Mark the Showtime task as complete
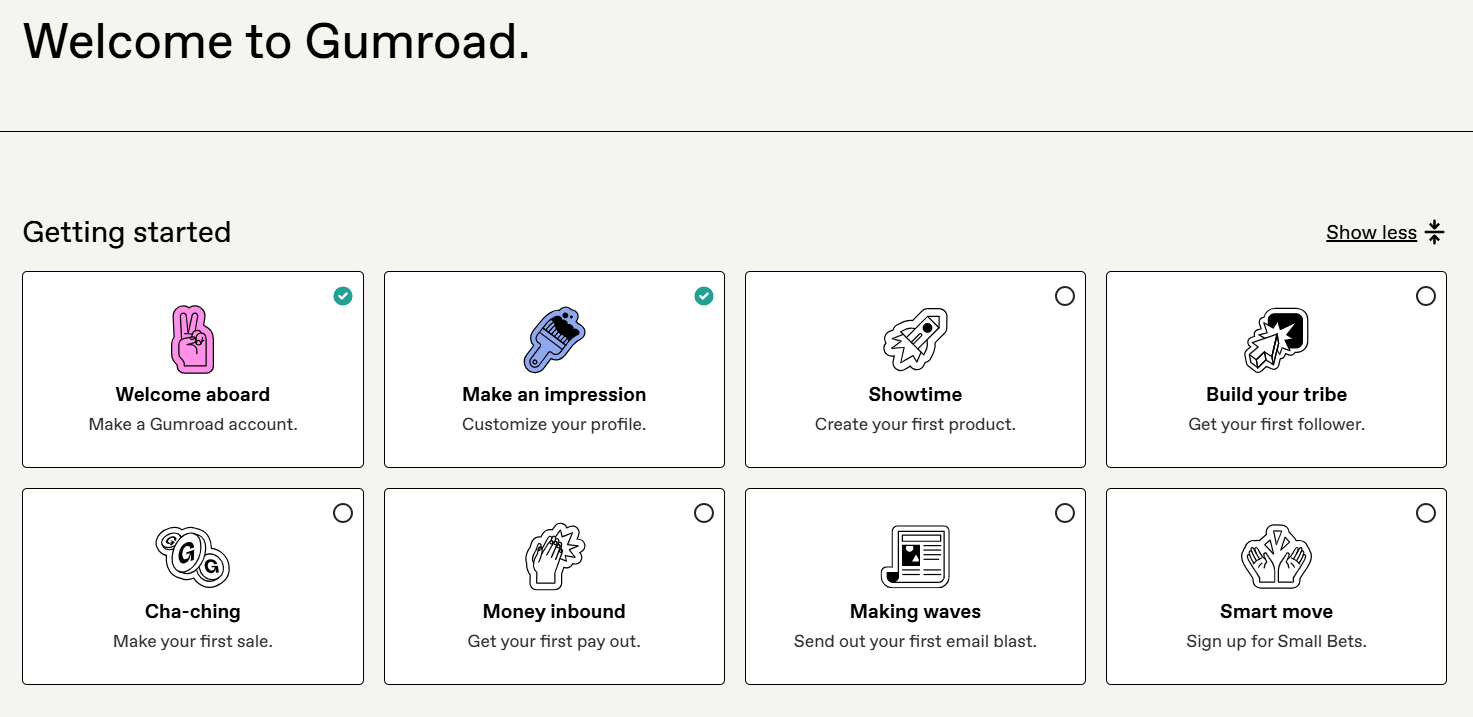This screenshot has height=717, width=1473. (x=1065, y=296)
